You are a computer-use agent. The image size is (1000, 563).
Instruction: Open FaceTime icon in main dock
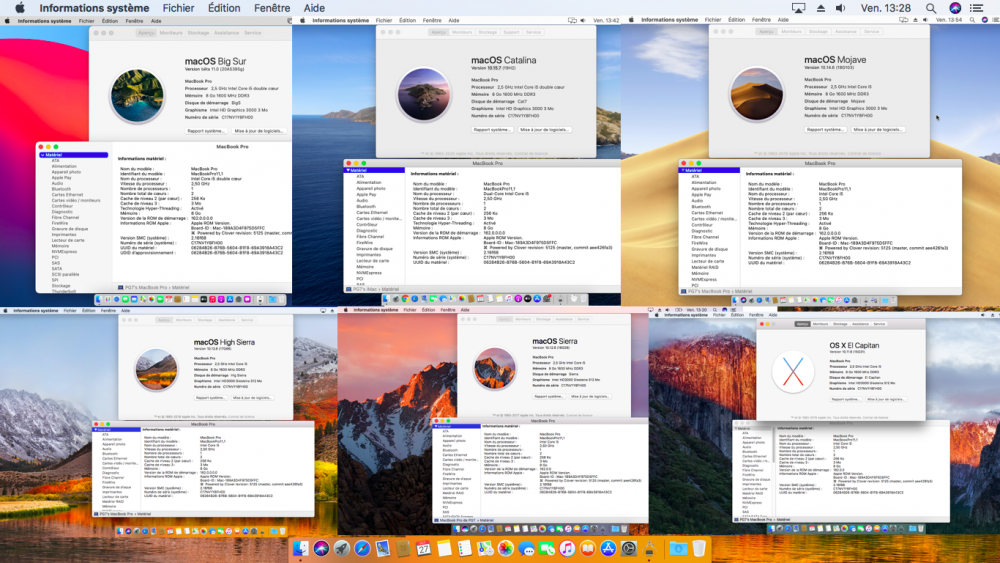coord(547,548)
